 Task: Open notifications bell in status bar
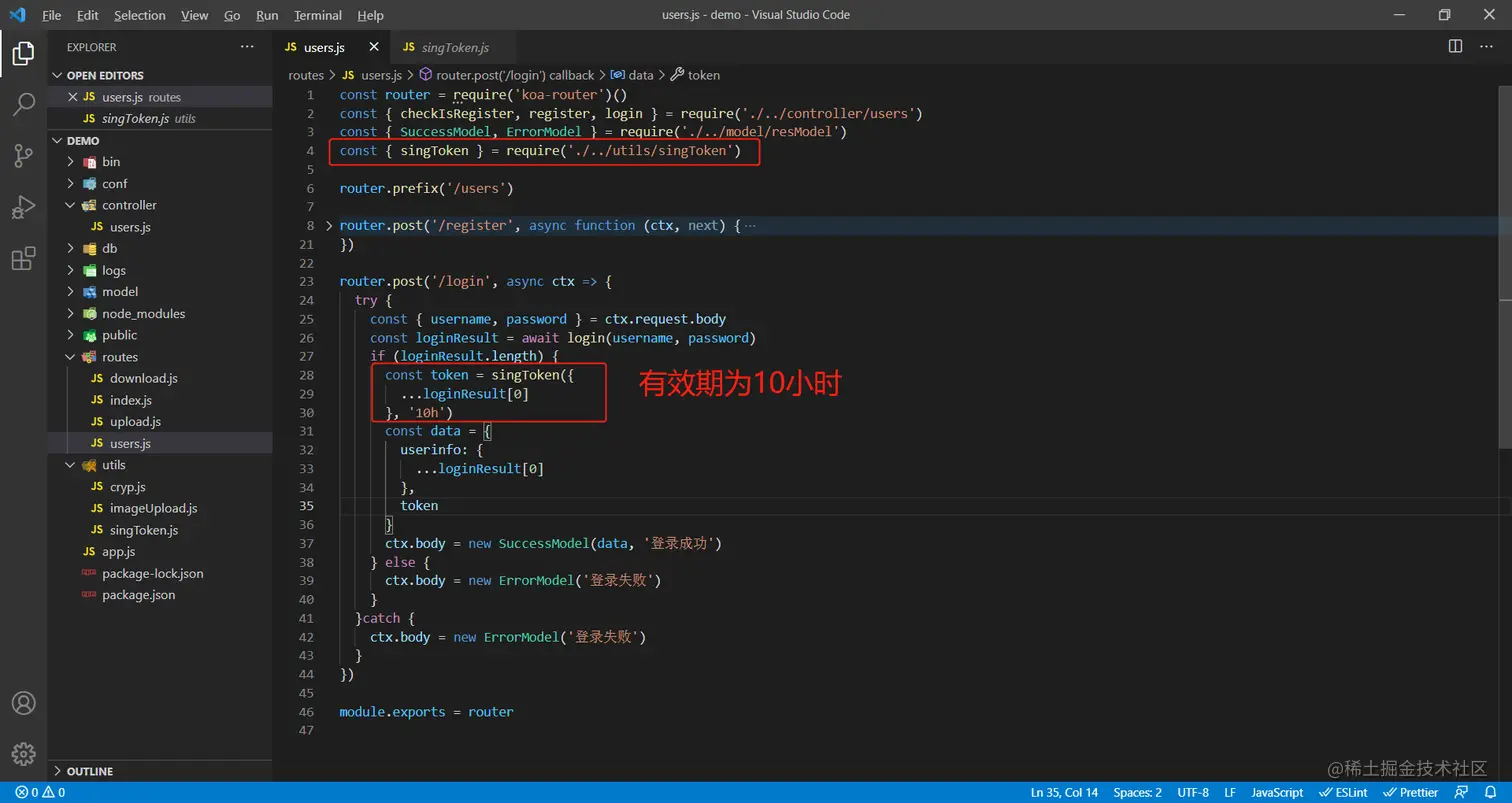[x=1490, y=793]
